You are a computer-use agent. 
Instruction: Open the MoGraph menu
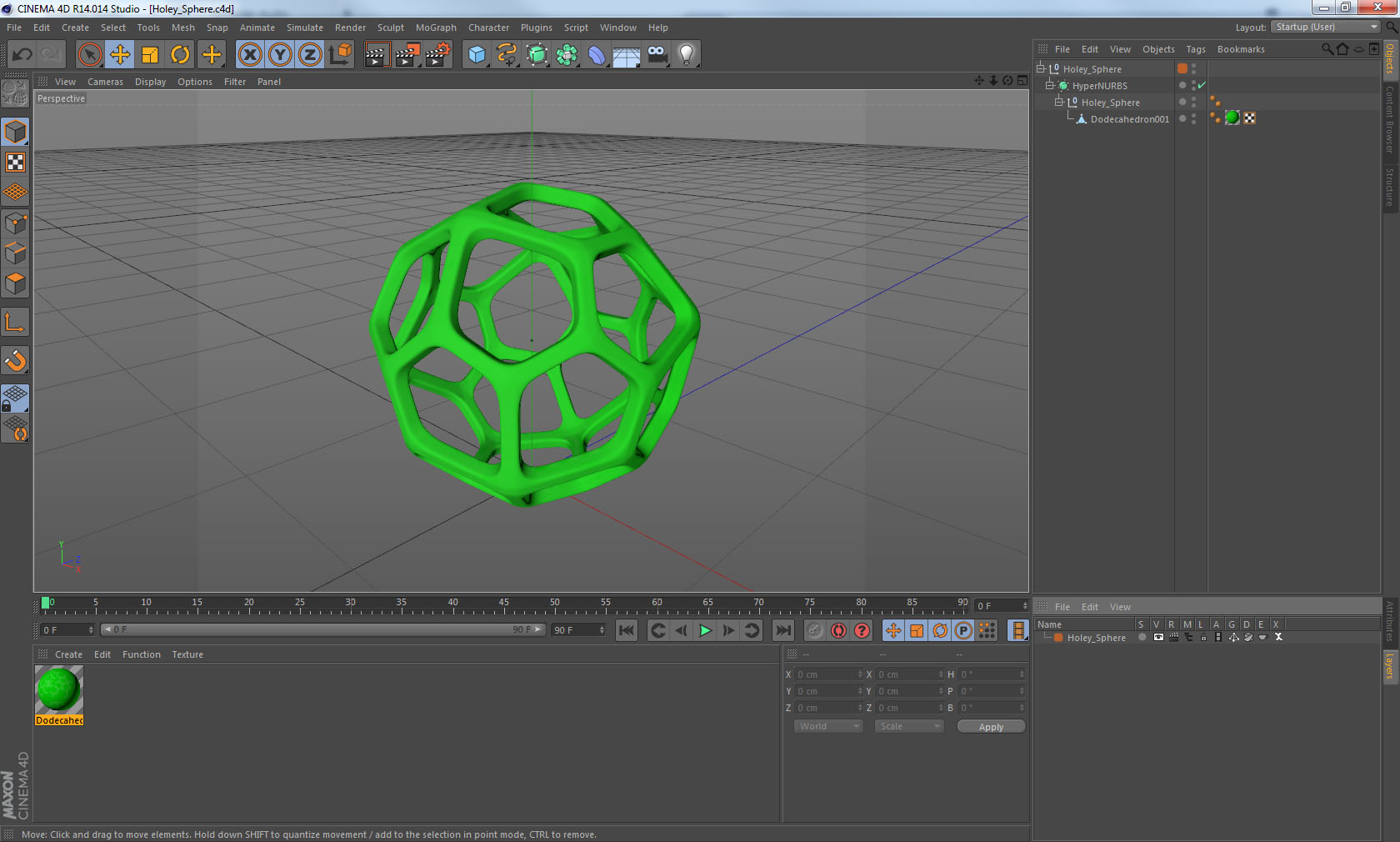point(436,28)
